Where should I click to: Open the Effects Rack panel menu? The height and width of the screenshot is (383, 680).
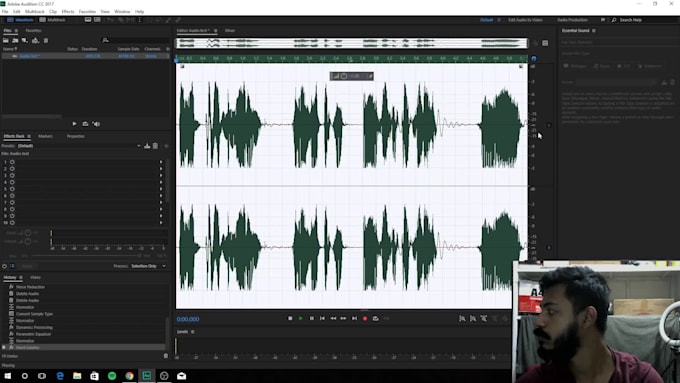tap(29, 136)
